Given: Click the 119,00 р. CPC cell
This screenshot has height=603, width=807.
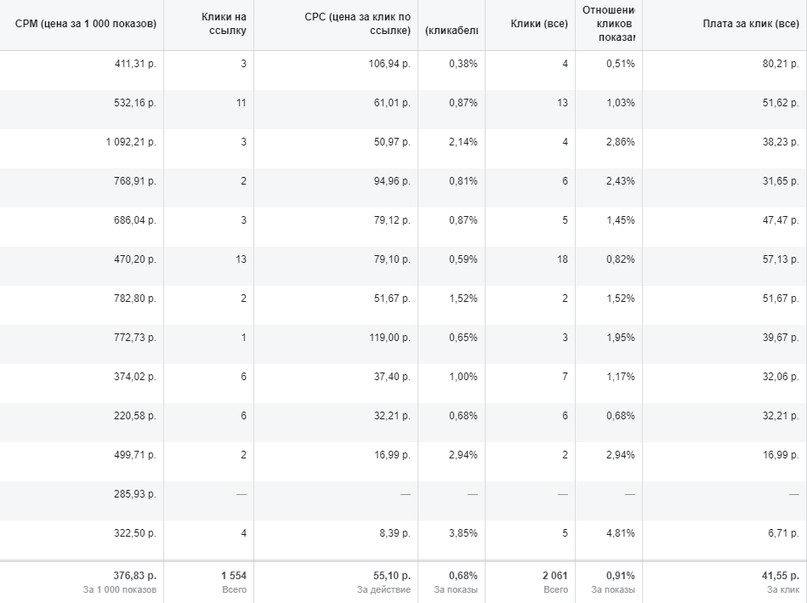Looking at the screenshot, I should coord(390,338).
